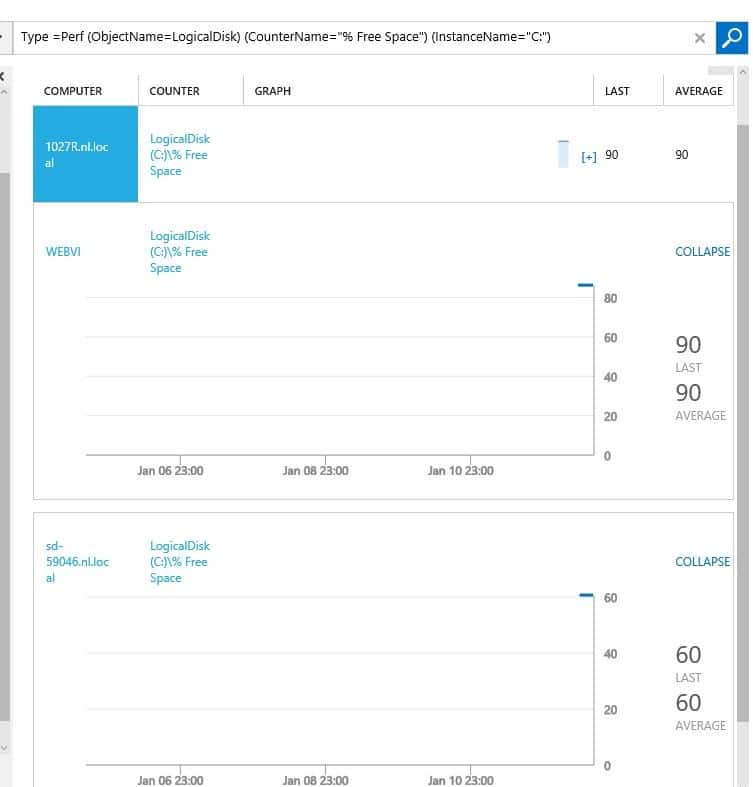Collapse the WEBVI graph panel

tap(702, 252)
